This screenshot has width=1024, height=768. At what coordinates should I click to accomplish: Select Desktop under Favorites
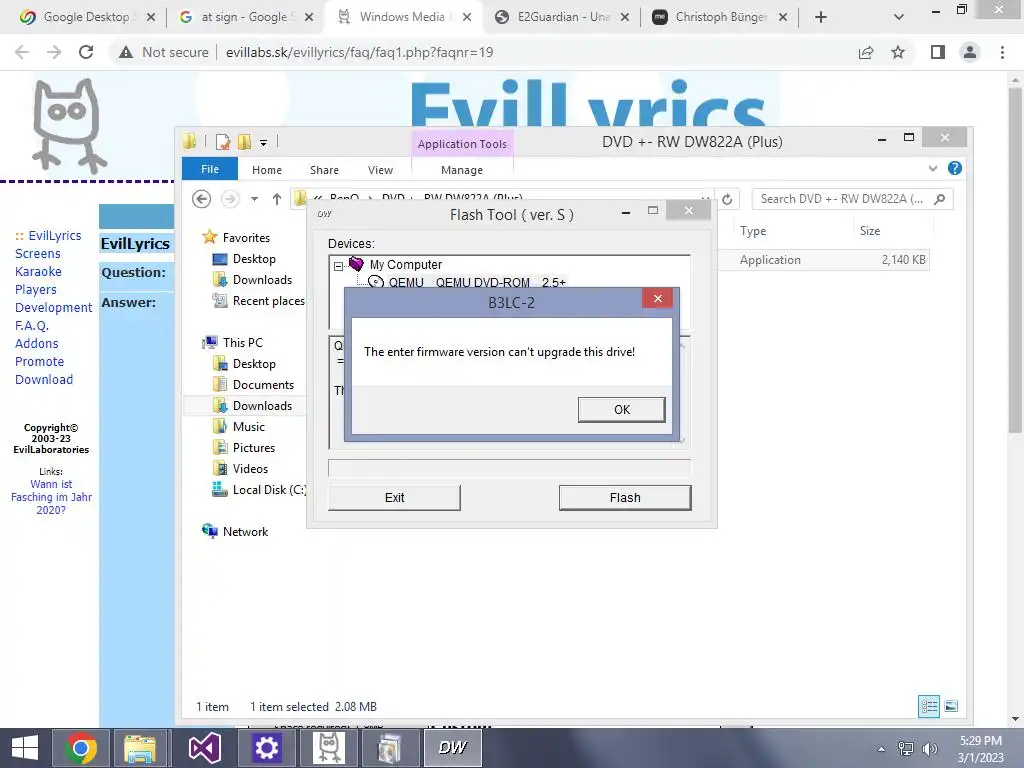253,259
